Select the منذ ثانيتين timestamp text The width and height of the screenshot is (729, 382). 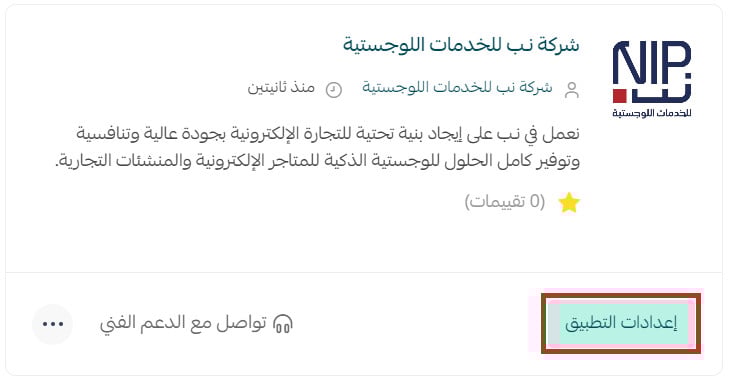click(281, 87)
